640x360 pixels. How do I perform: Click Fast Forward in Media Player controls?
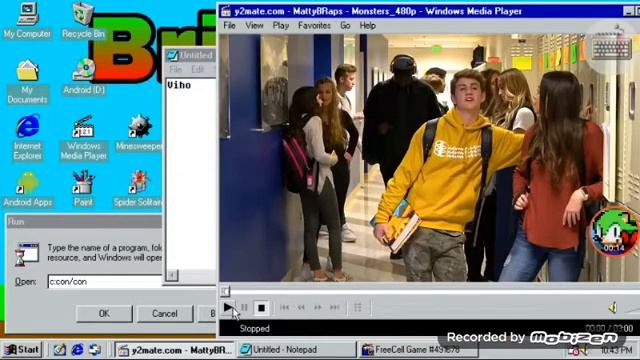pyautogui.click(x=318, y=307)
